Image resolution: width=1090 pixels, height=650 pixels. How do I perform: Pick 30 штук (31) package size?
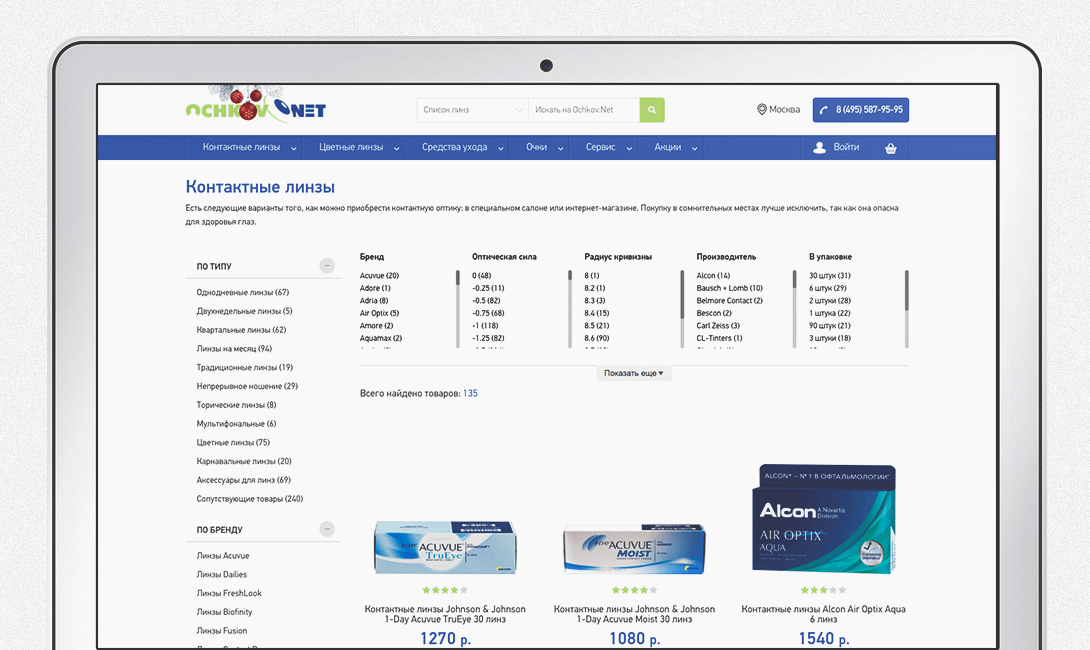pos(830,276)
